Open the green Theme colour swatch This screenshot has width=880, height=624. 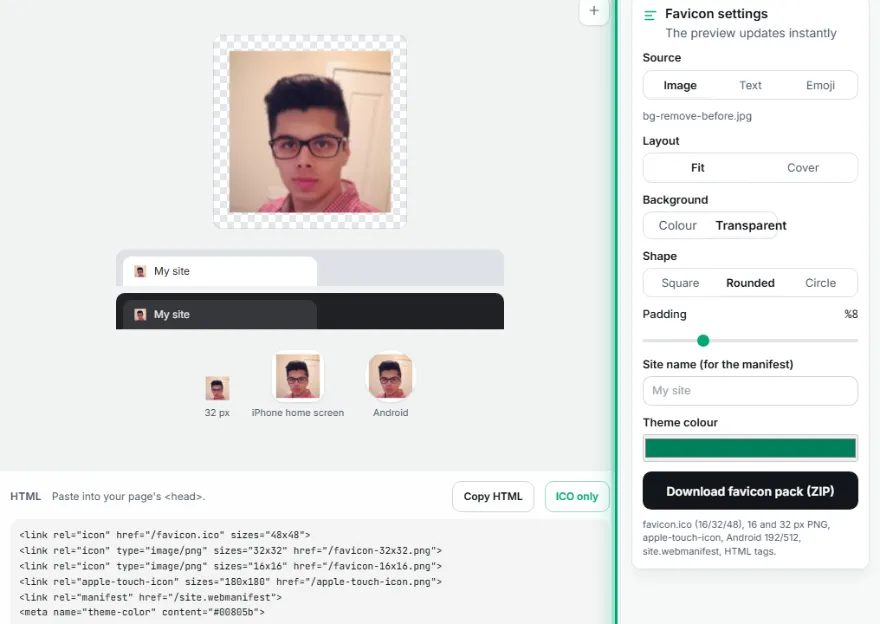(750, 448)
